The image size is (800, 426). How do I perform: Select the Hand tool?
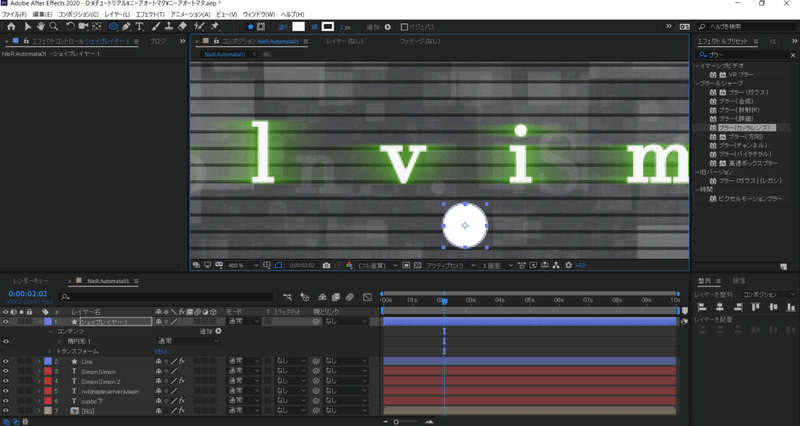(x=40, y=27)
